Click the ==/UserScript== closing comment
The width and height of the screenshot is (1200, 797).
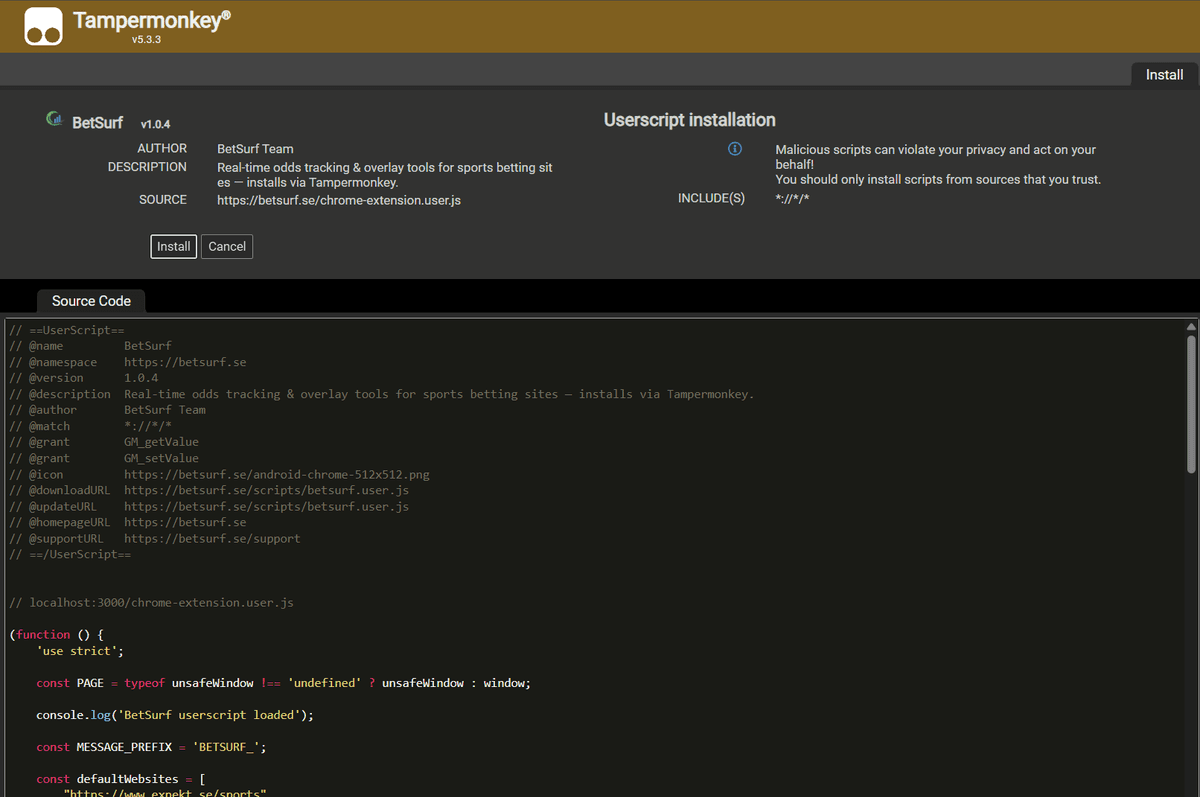coord(70,554)
